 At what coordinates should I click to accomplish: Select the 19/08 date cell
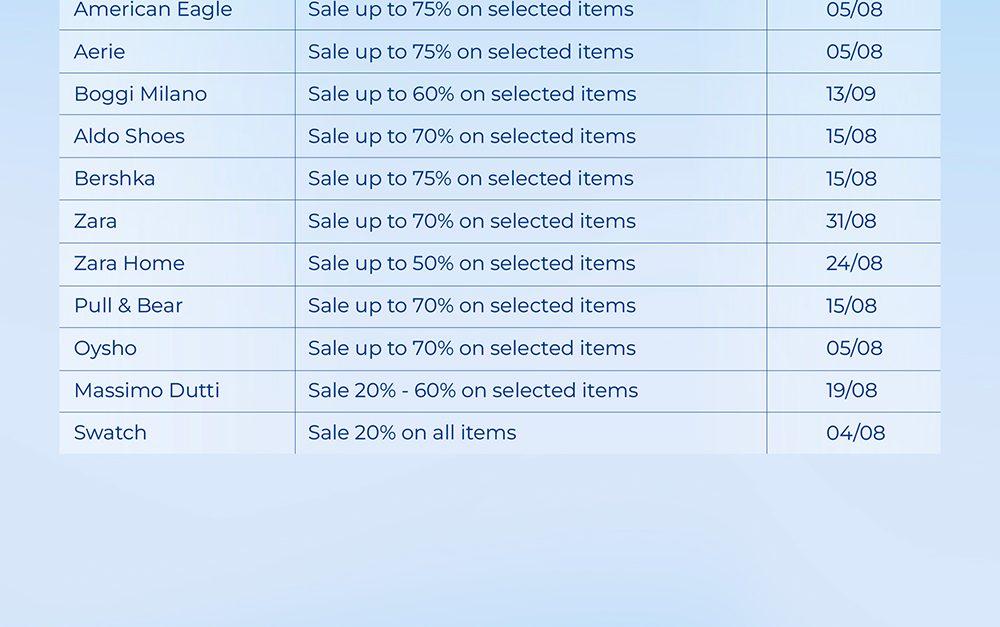851,390
